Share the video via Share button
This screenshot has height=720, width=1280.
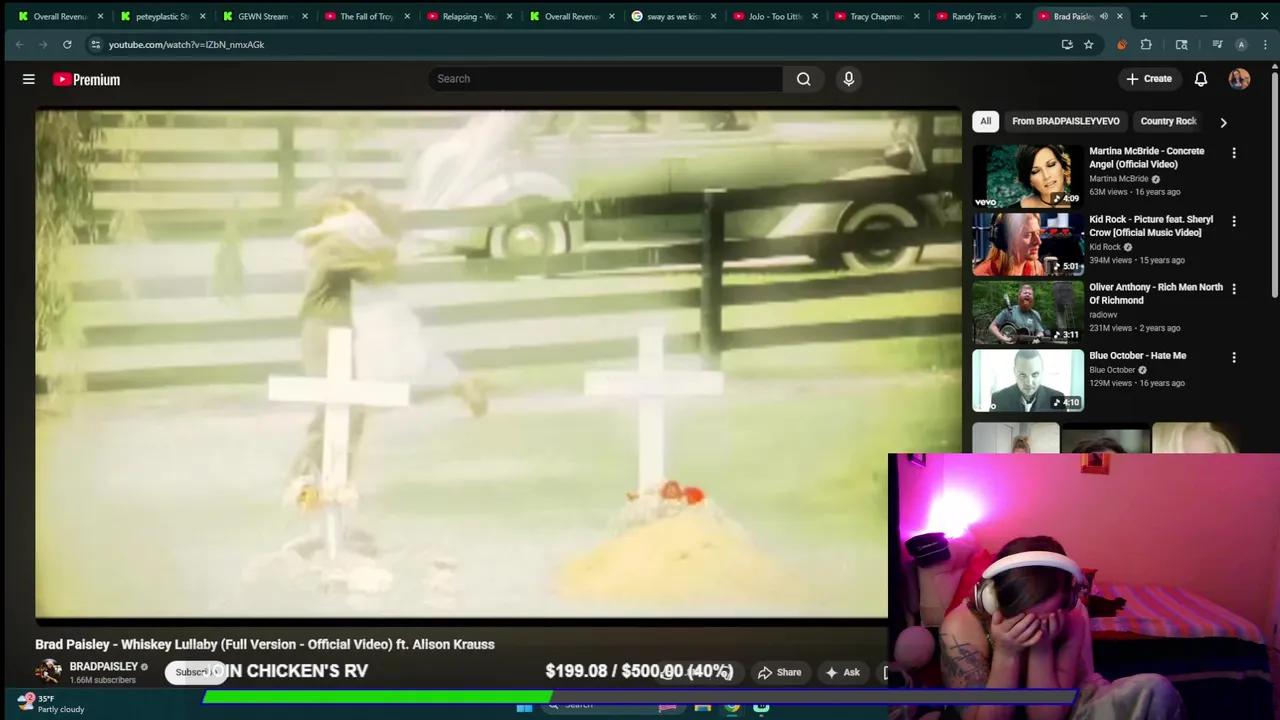pyautogui.click(x=779, y=673)
